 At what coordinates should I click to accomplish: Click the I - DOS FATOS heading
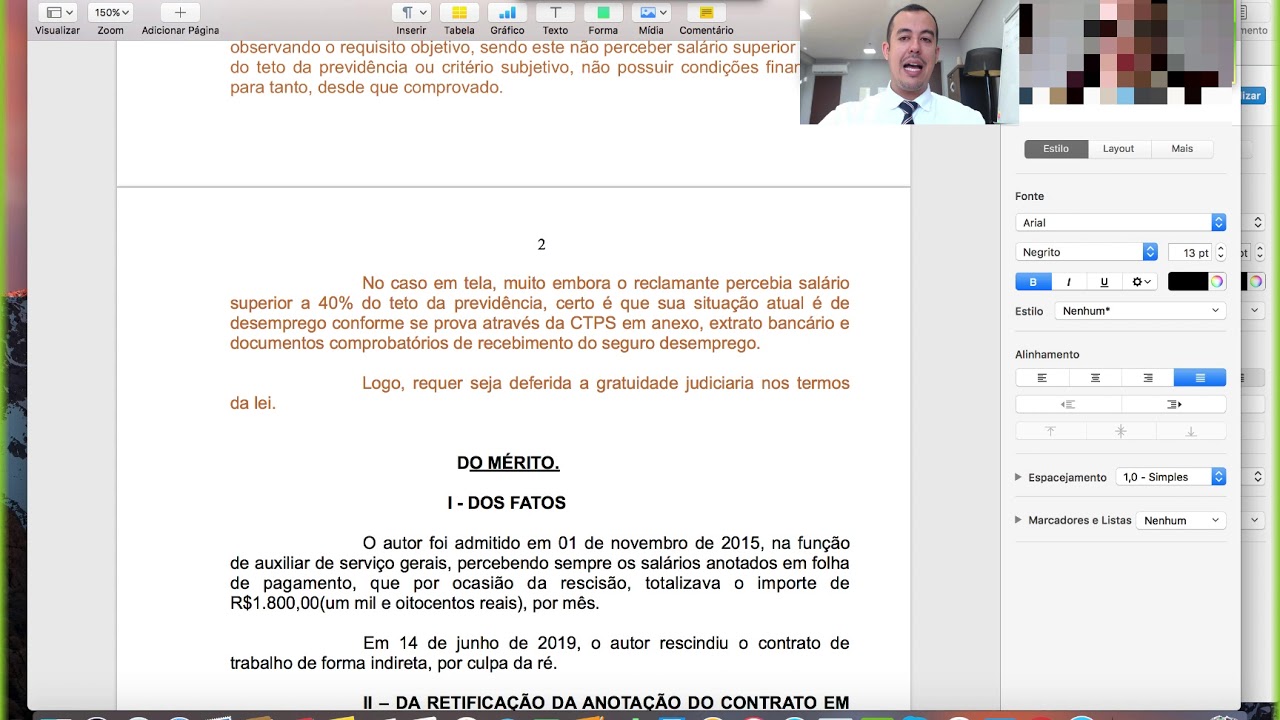click(507, 503)
